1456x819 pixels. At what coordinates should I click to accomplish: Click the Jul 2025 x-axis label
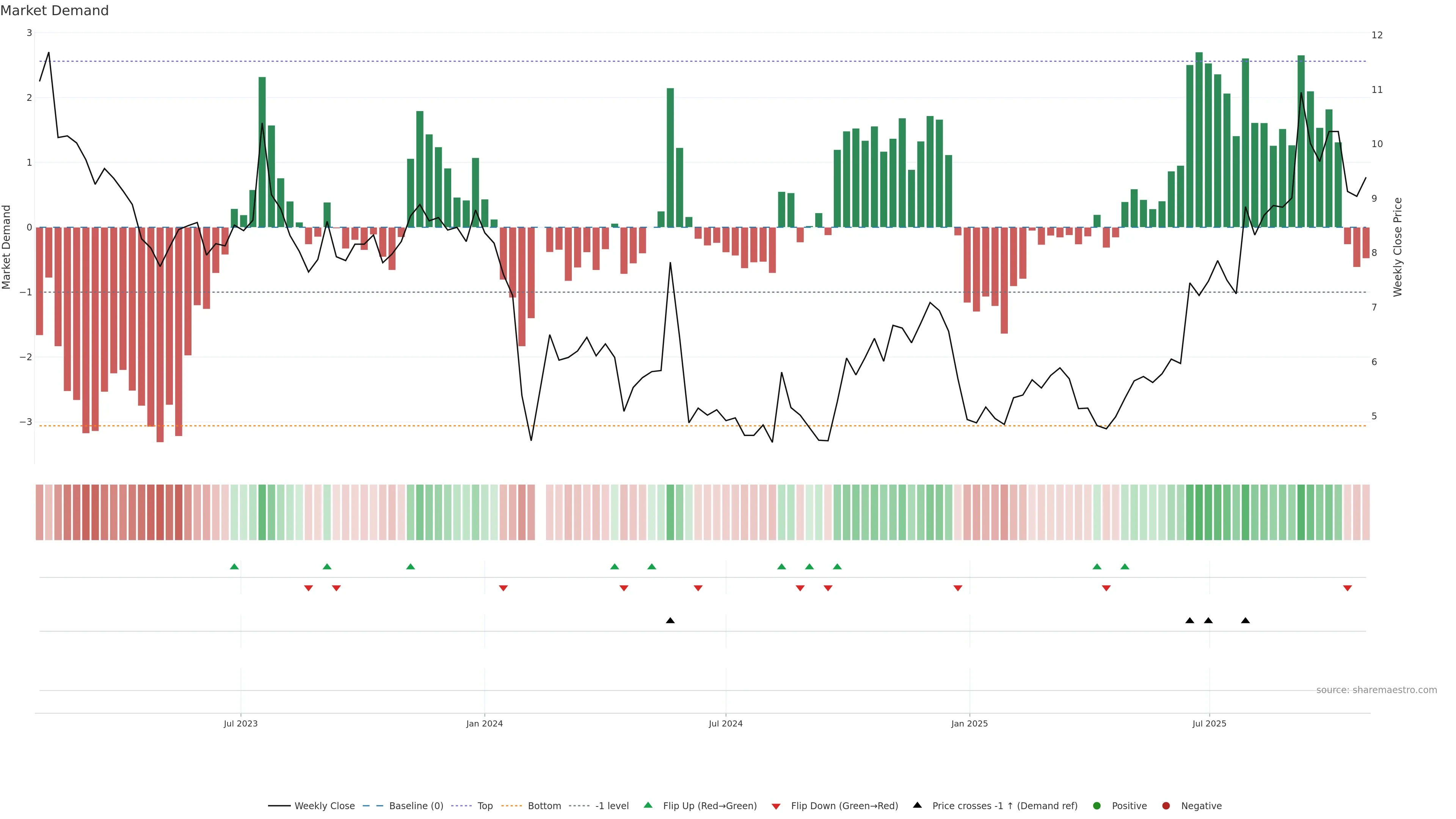click(1210, 723)
